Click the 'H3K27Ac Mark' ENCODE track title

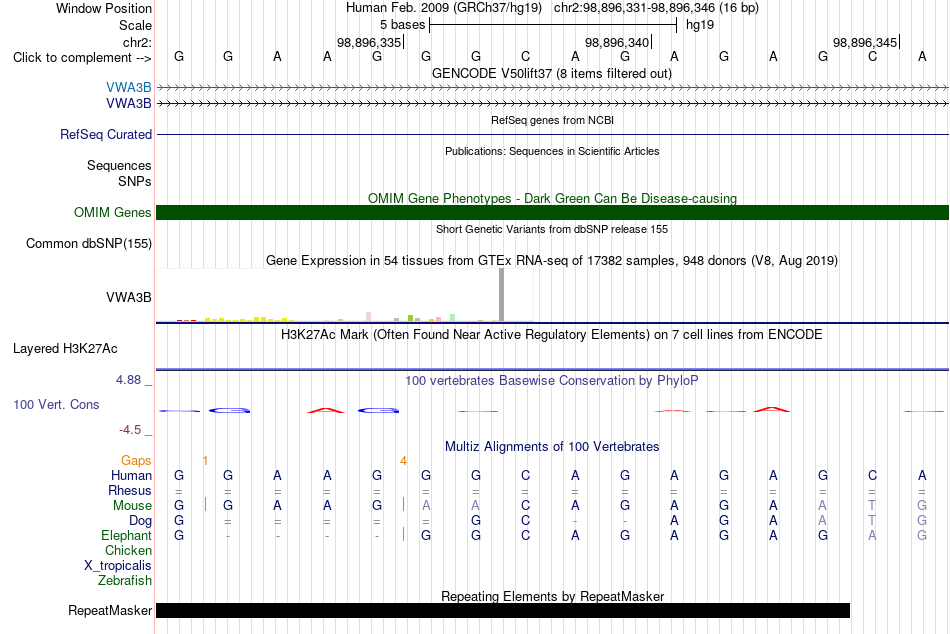[x=552, y=335]
